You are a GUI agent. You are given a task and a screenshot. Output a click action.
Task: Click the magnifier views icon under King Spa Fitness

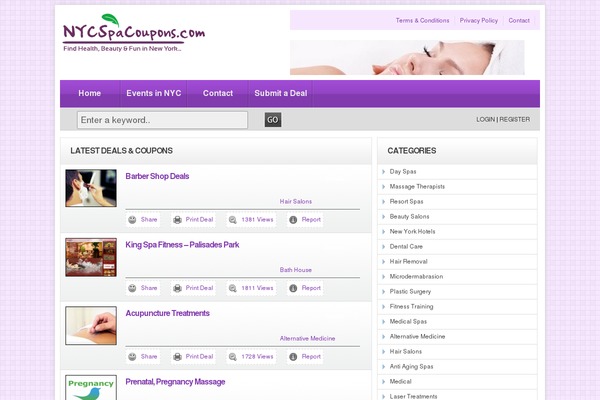(x=233, y=288)
